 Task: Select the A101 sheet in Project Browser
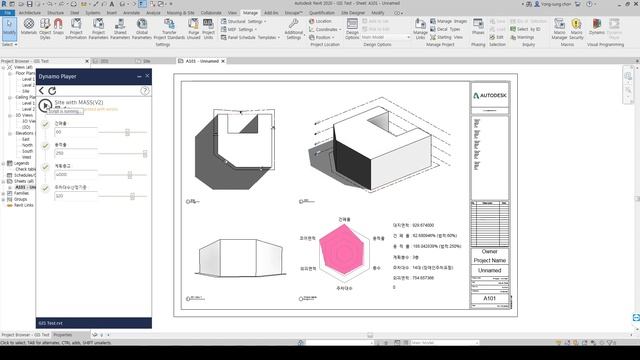pyautogui.click(x=25, y=187)
